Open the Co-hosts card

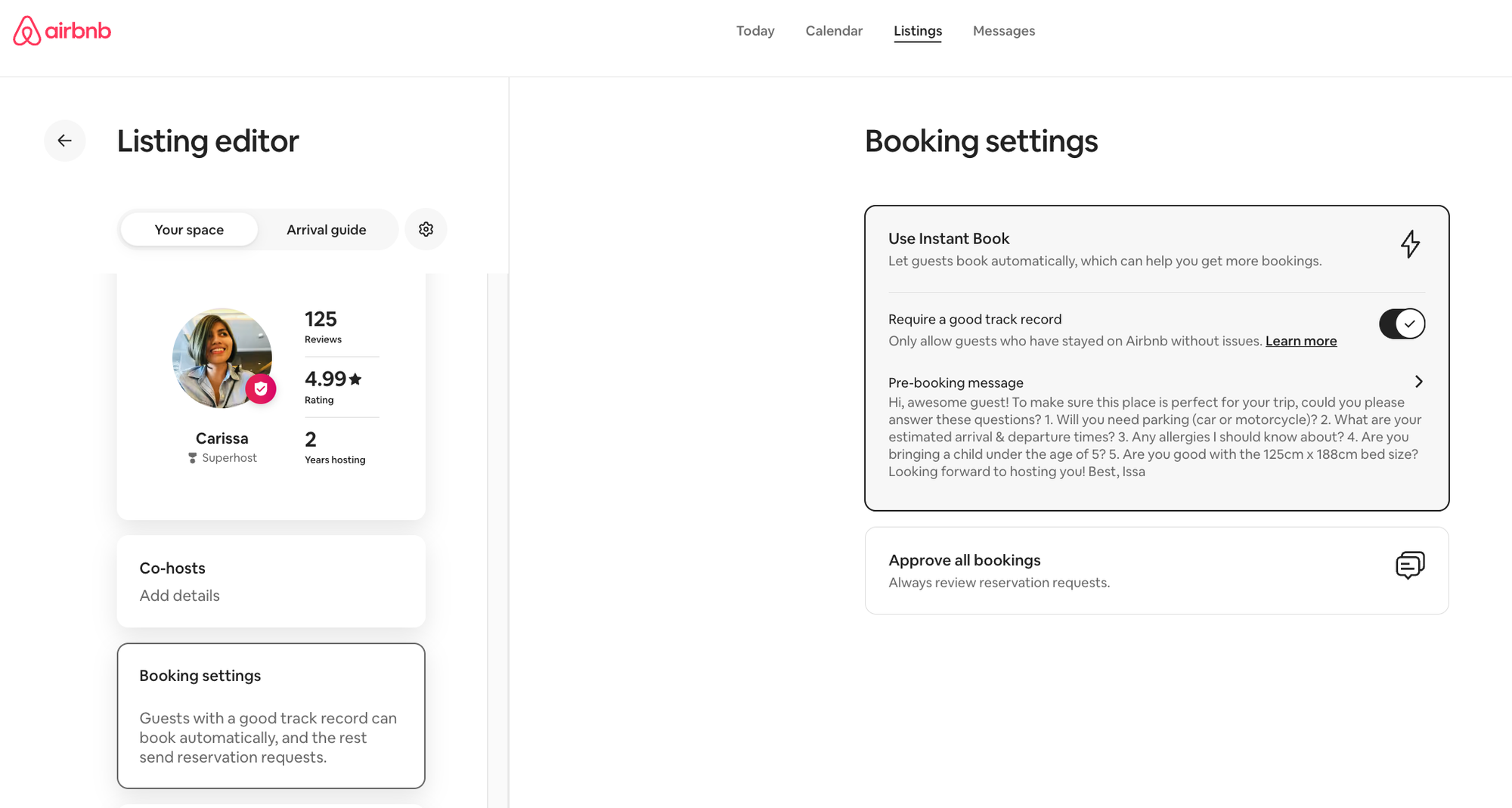click(271, 581)
